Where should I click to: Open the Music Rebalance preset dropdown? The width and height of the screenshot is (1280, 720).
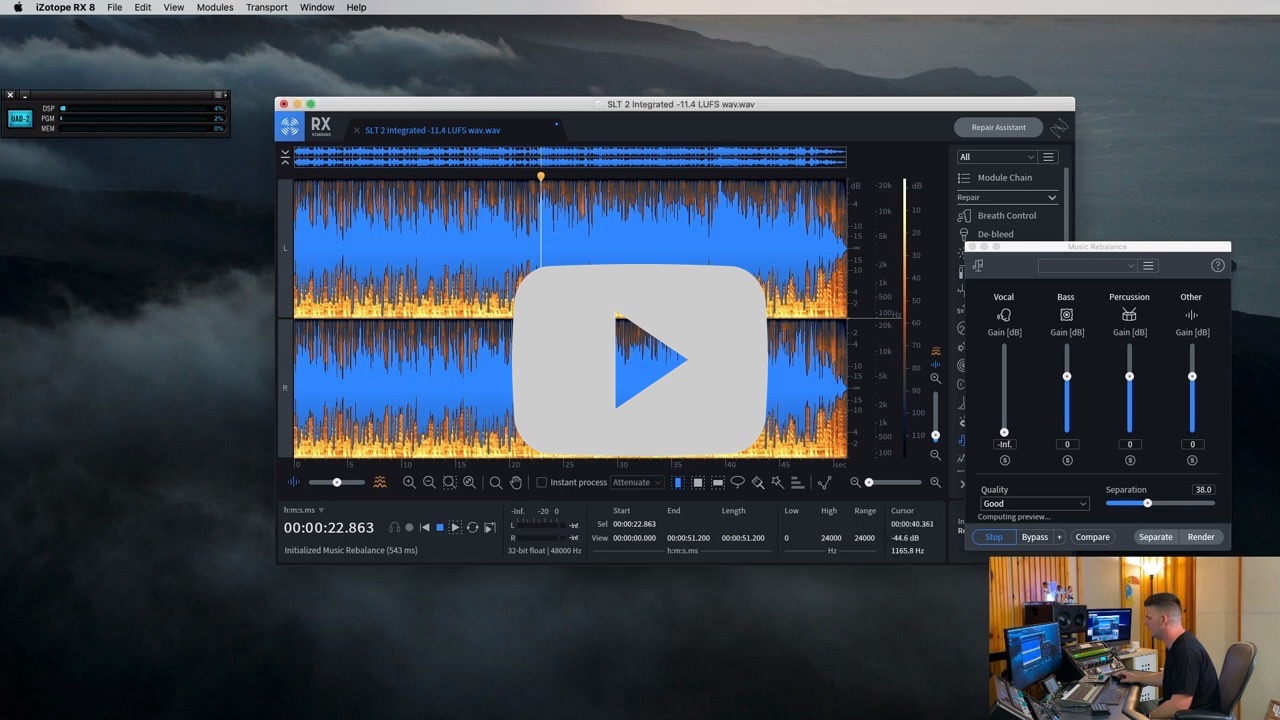pyautogui.click(x=1087, y=265)
